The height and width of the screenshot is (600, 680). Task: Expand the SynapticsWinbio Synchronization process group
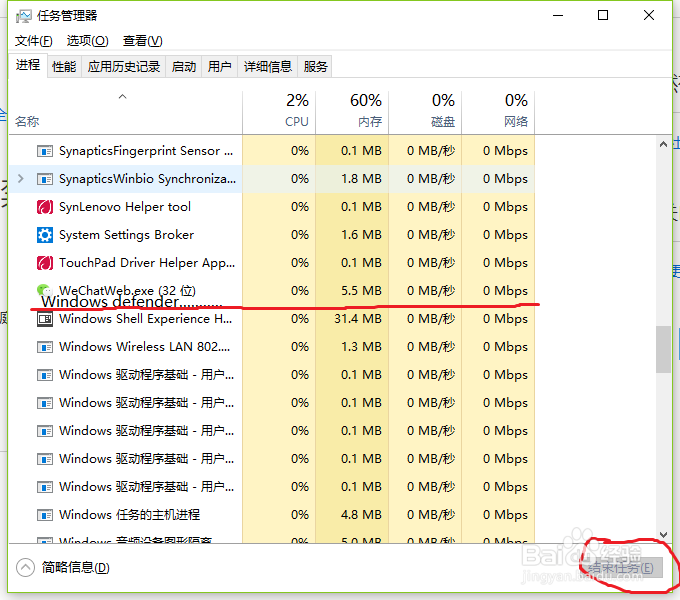coord(20,179)
